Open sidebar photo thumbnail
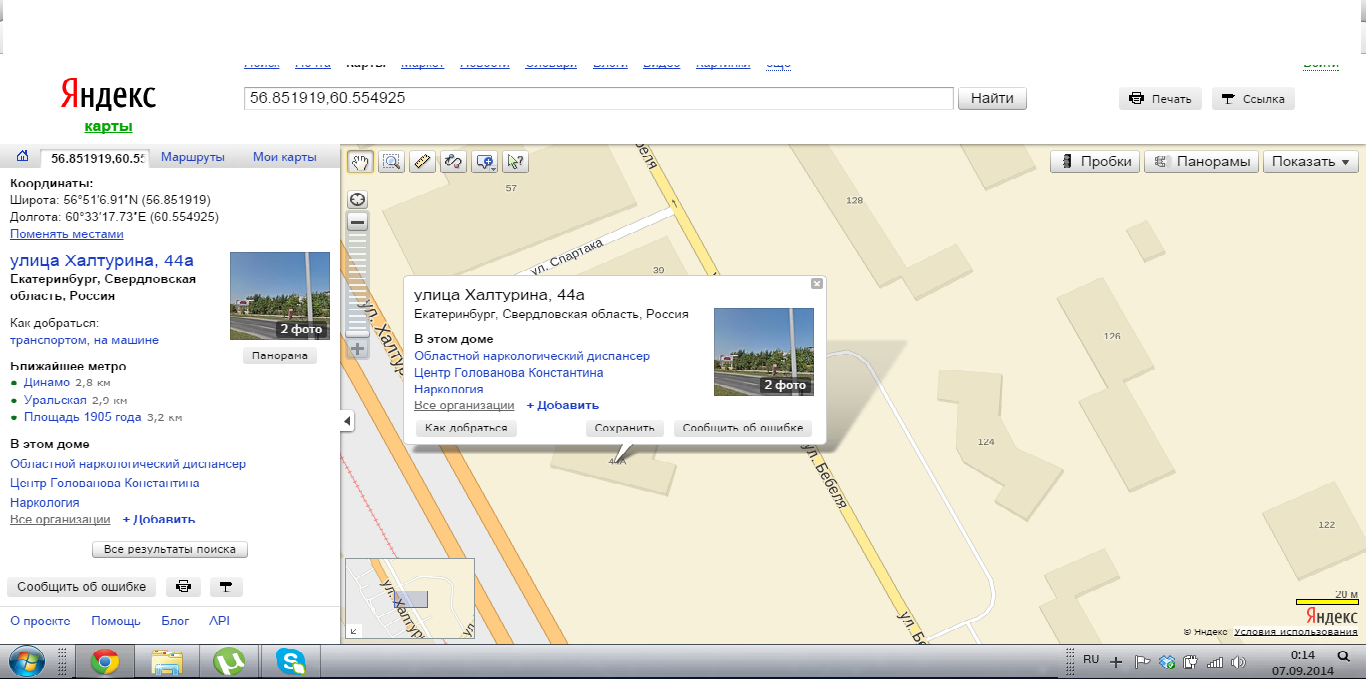Viewport: 1366px width, 679px height. coord(280,296)
